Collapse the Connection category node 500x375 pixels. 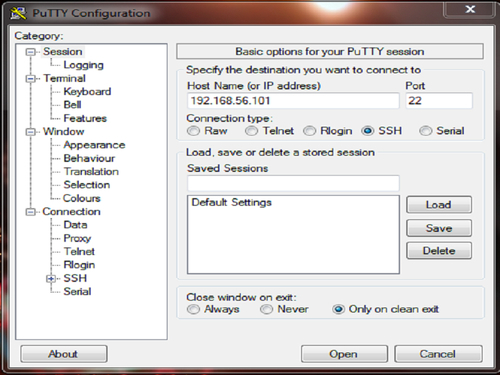(x=31, y=212)
